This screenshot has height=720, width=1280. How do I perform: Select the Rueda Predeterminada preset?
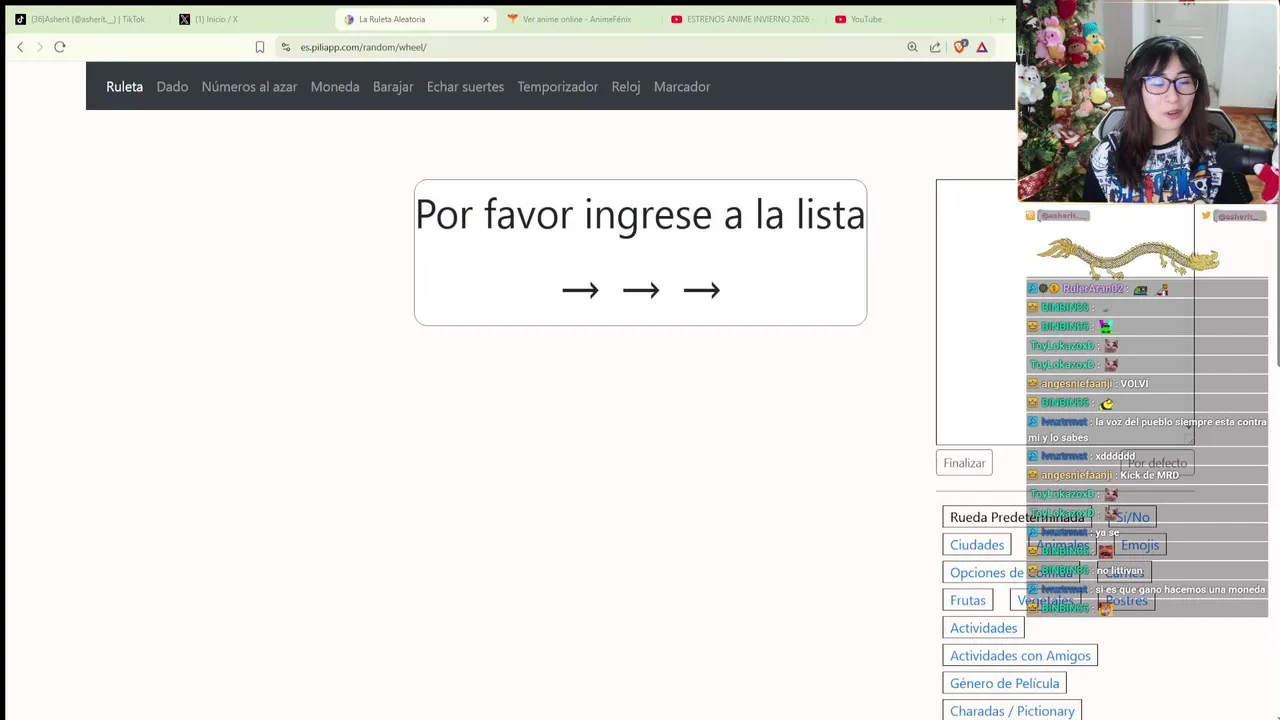(x=1017, y=517)
